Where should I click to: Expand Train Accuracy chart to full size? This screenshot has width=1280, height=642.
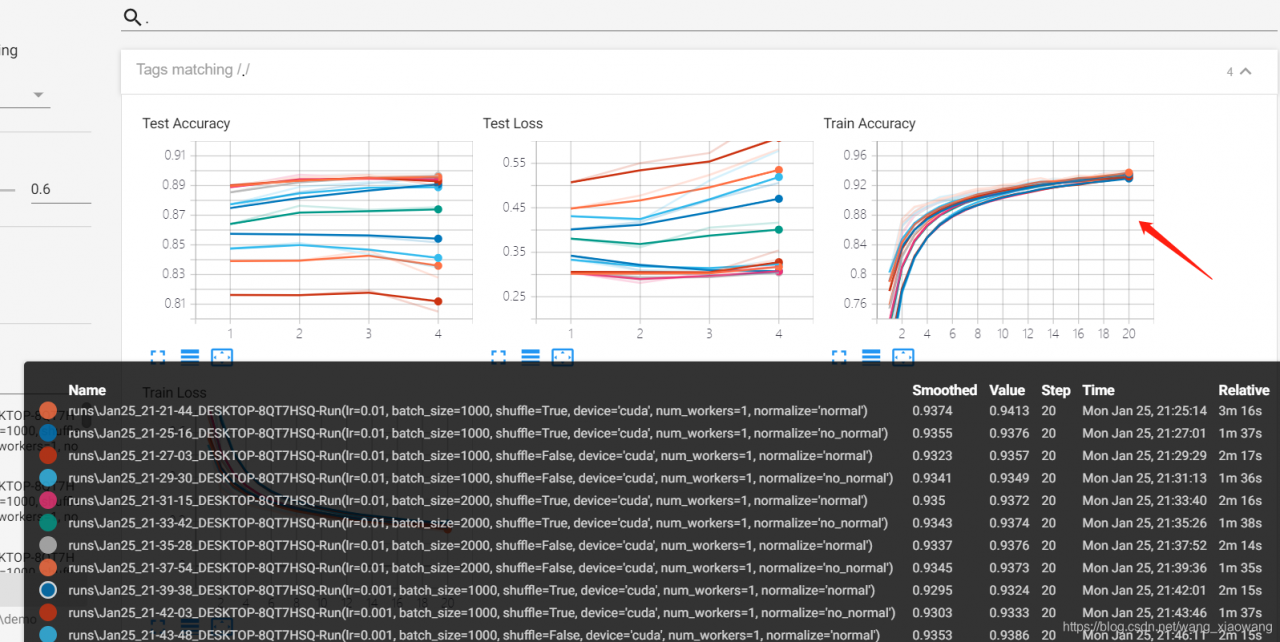[x=839, y=356]
